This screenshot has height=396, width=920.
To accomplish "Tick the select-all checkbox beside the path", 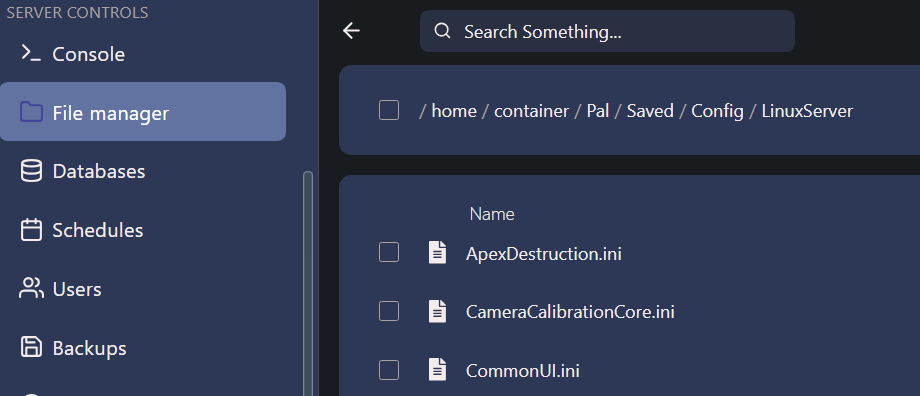I will tap(388, 110).
